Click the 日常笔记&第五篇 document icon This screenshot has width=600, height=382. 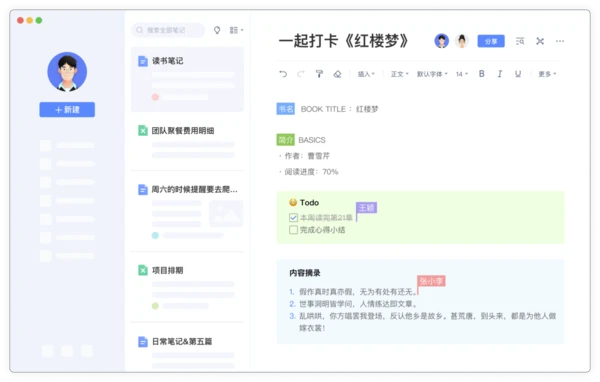coord(143,341)
